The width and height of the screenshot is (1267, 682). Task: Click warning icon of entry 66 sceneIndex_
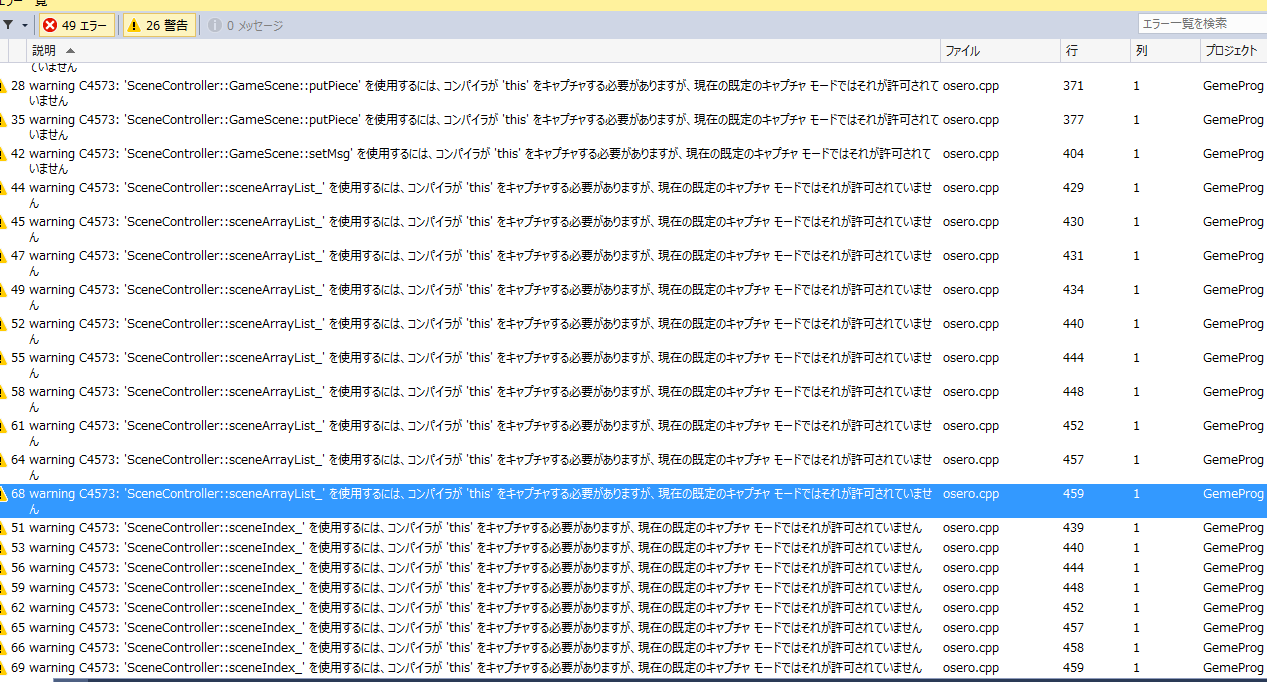(3, 648)
